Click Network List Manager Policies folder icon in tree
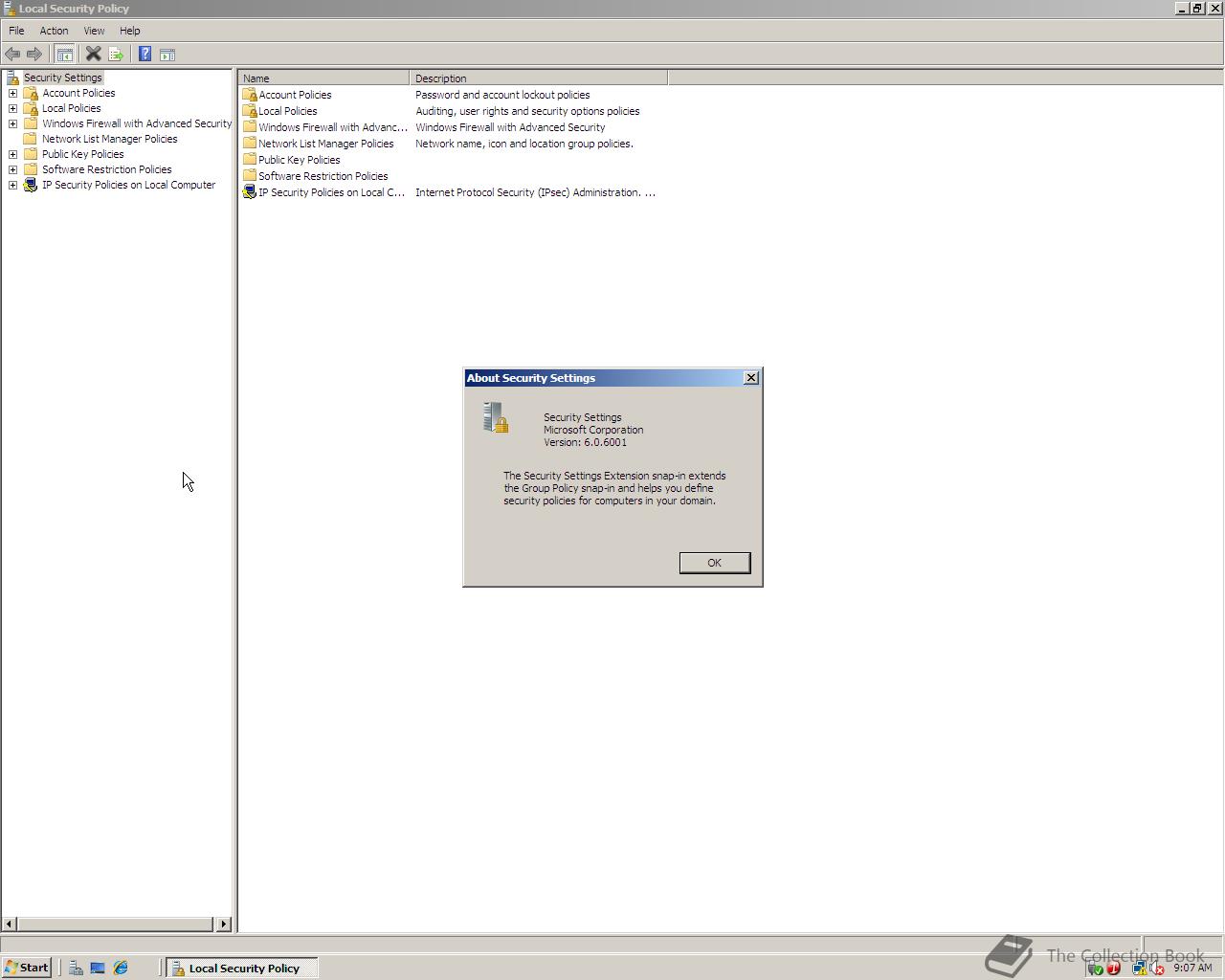The height and width of the screenshot is (980, 1225). 31,139
